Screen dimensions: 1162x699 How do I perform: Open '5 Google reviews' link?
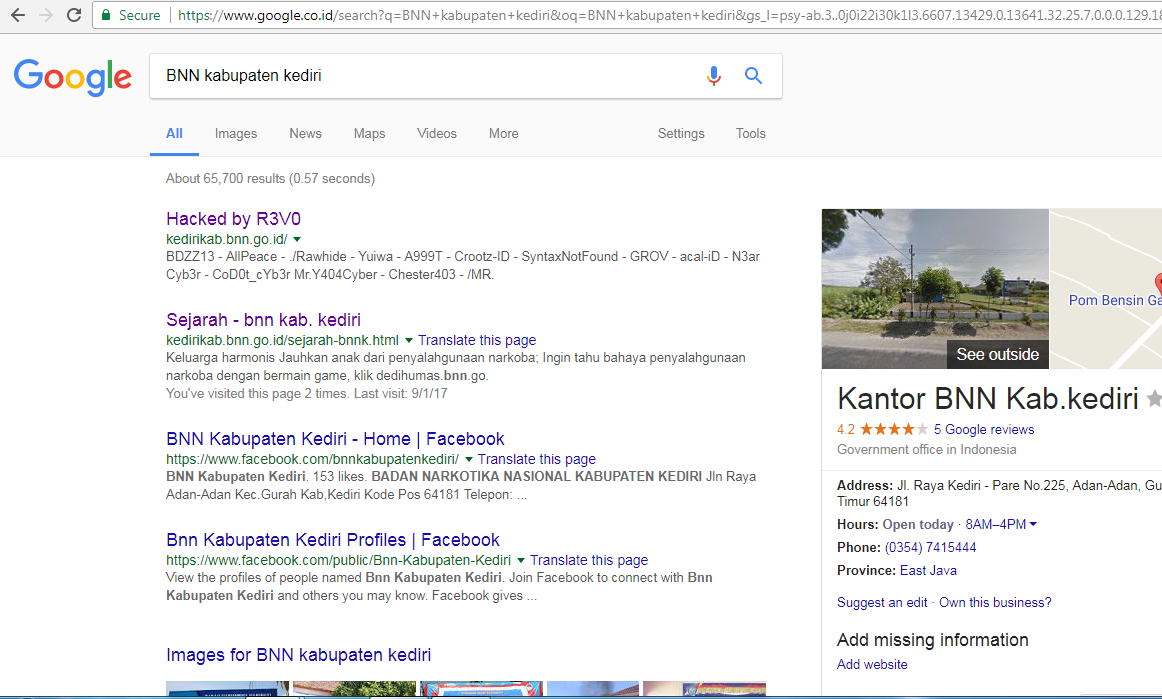983,429
